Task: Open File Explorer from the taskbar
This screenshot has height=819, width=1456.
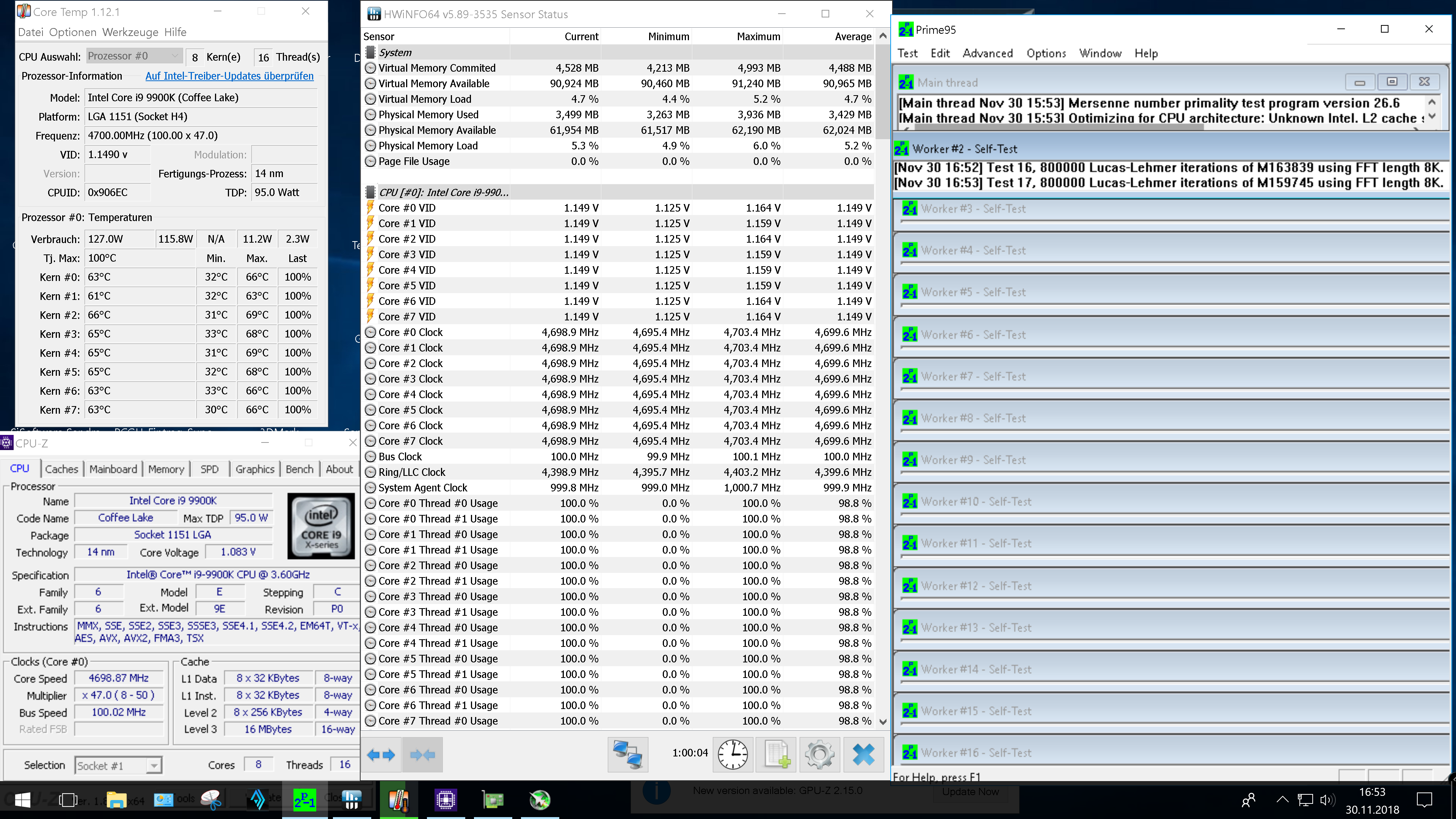Action: [116, 800]
